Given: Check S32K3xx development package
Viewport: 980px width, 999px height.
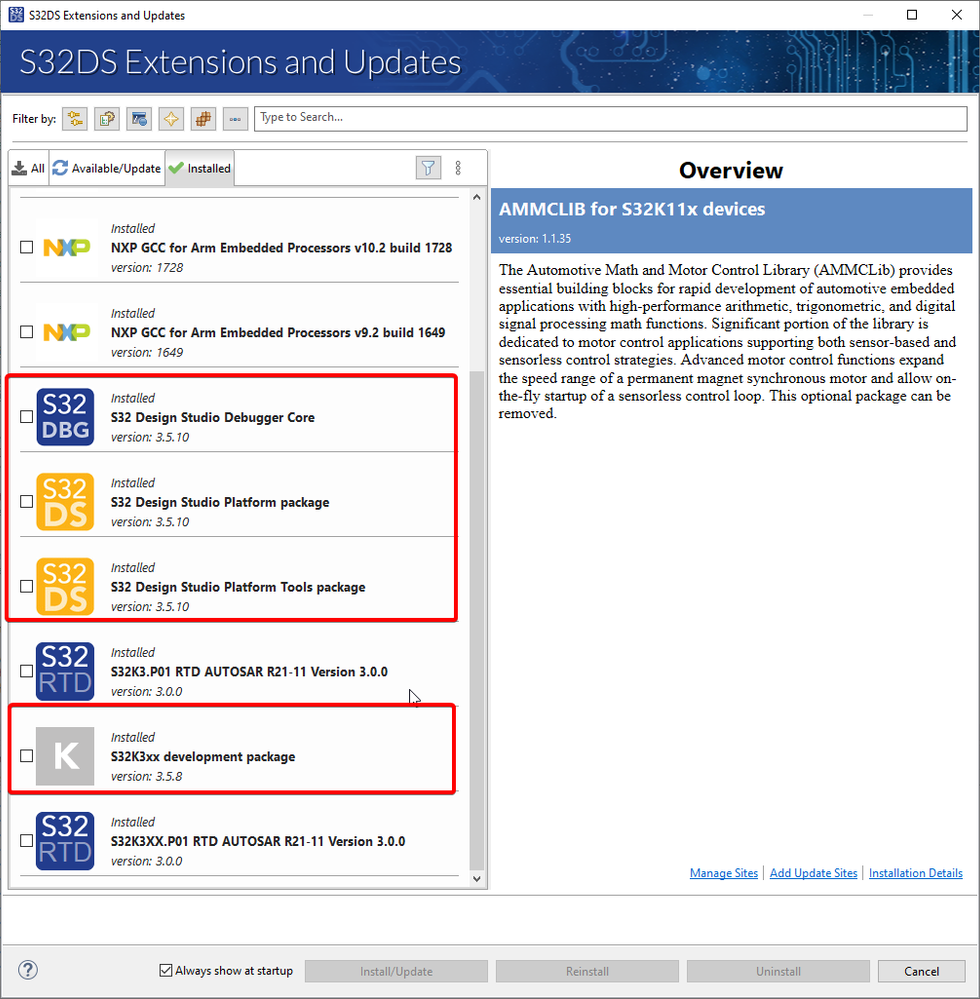Looking at the screenshot, I should tap(26, 756).
